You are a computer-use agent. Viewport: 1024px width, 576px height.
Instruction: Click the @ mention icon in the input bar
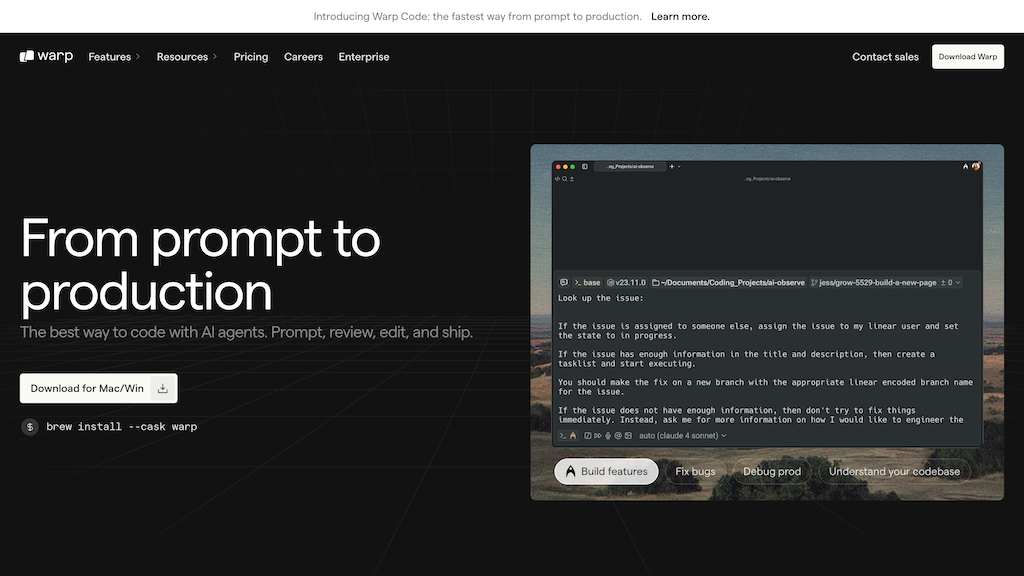[x=618, y=434]
